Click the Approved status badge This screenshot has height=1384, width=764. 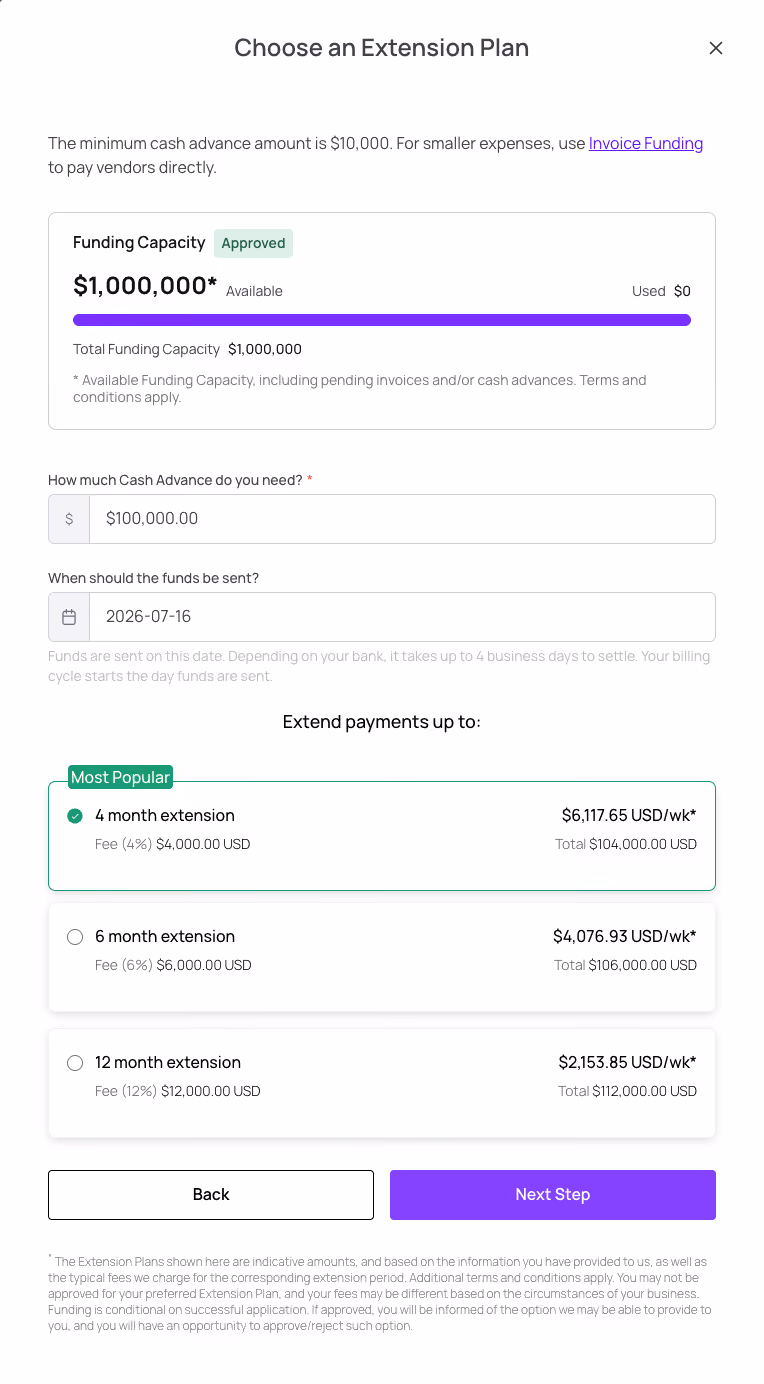pos(253,243)
